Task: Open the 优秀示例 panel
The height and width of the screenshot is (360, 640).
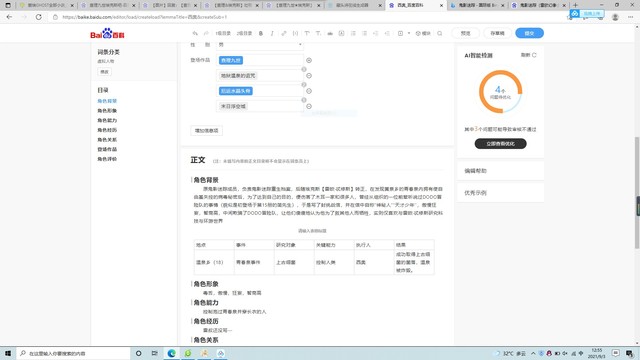Action: [500, 193]
